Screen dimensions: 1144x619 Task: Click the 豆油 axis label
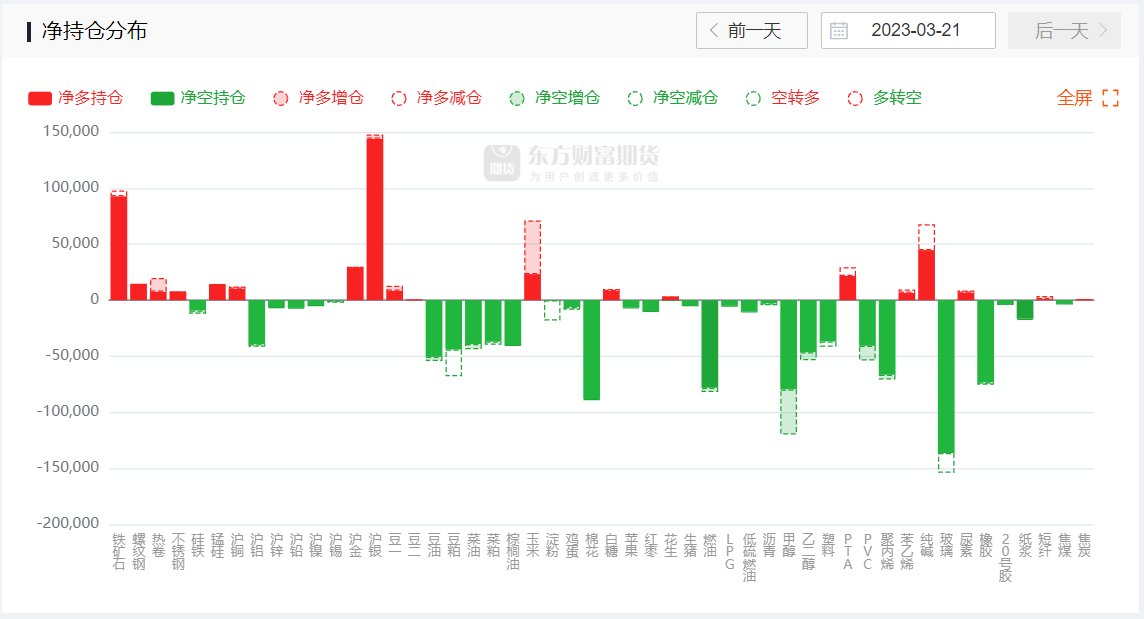[433, 545]
